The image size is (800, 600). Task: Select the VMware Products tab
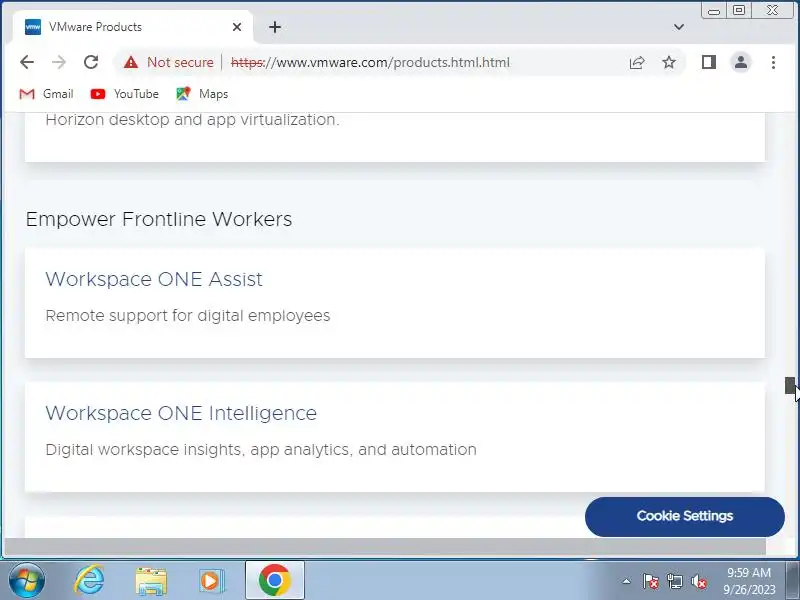tap(133, 27)
